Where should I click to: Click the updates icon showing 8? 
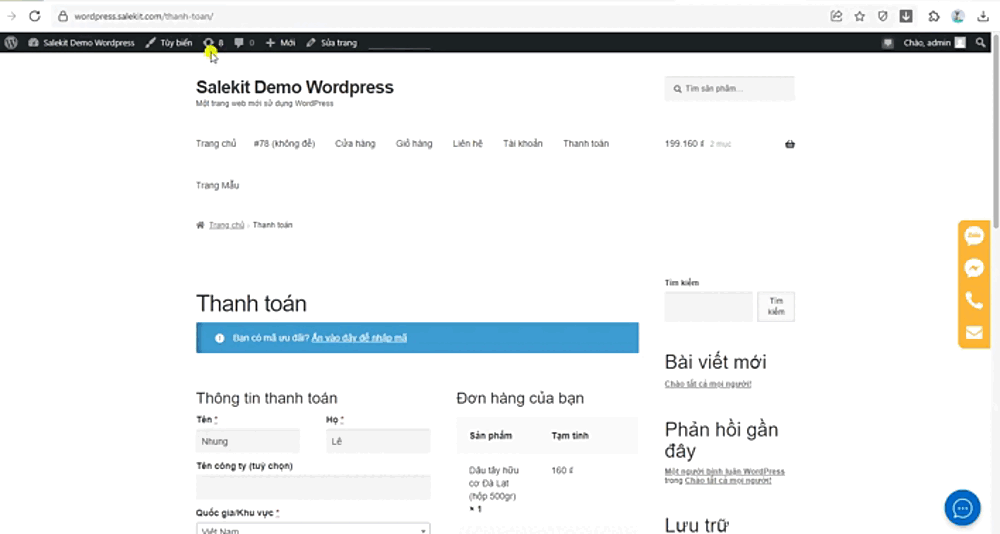click(x=213, y=43)
